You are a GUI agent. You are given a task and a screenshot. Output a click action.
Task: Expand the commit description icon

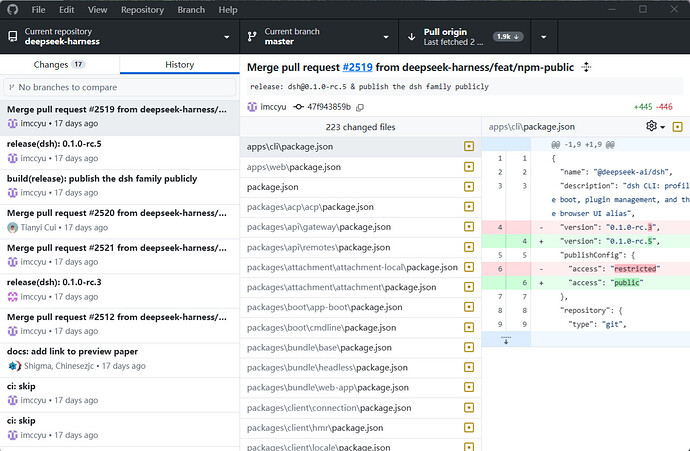tap(586, 67)
